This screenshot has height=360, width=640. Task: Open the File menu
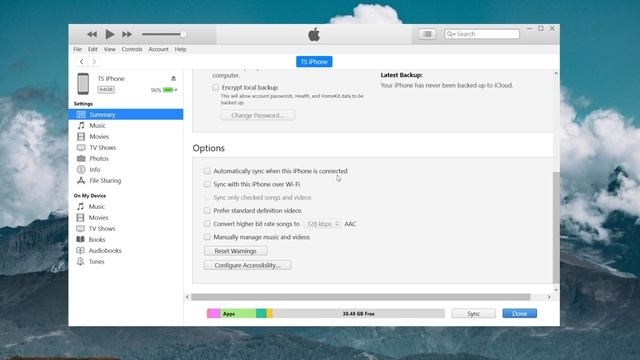pyautogui.click(x=78, y=49)
